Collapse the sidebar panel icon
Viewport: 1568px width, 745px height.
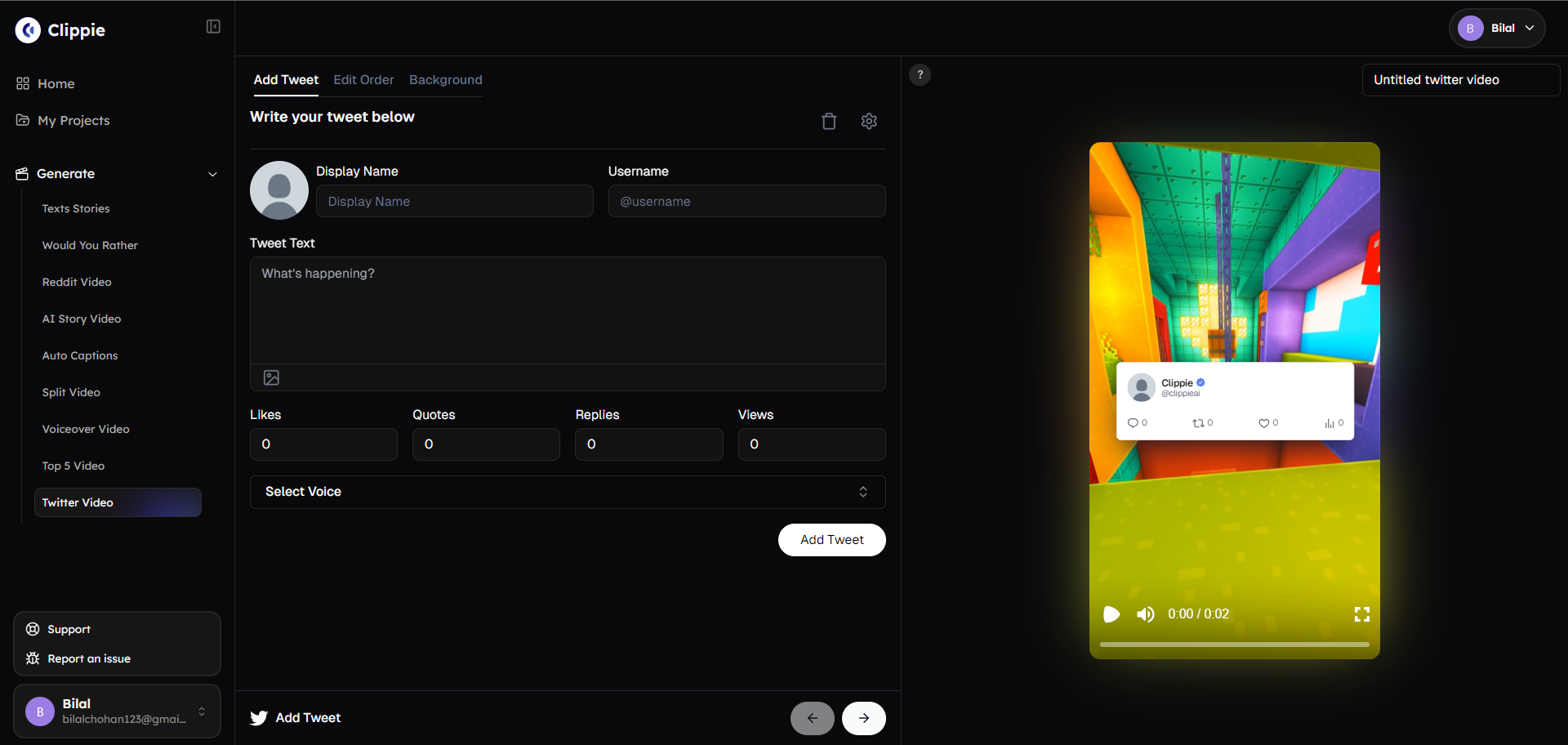[x=213, y=27]
